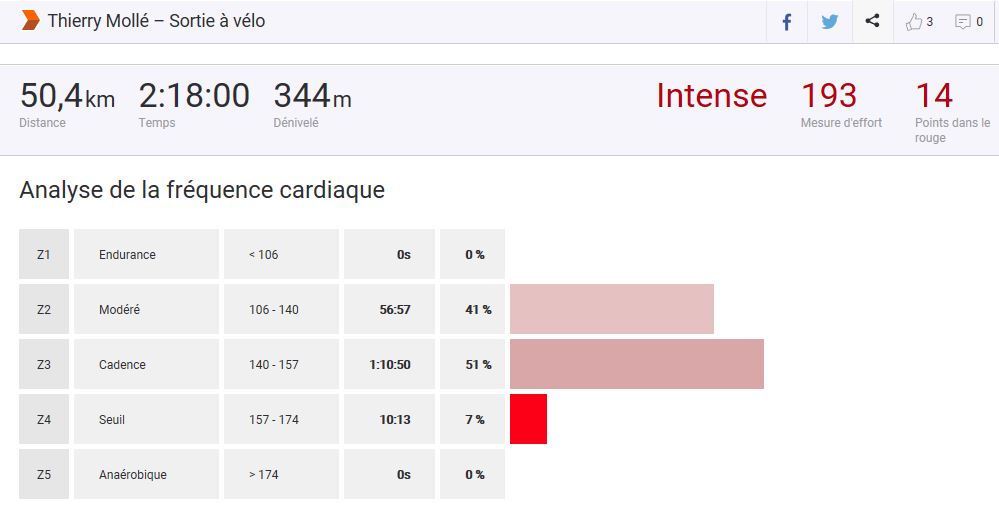Click the Intense effort label
The image size is (999, 514).
click(x=711, y=96)
